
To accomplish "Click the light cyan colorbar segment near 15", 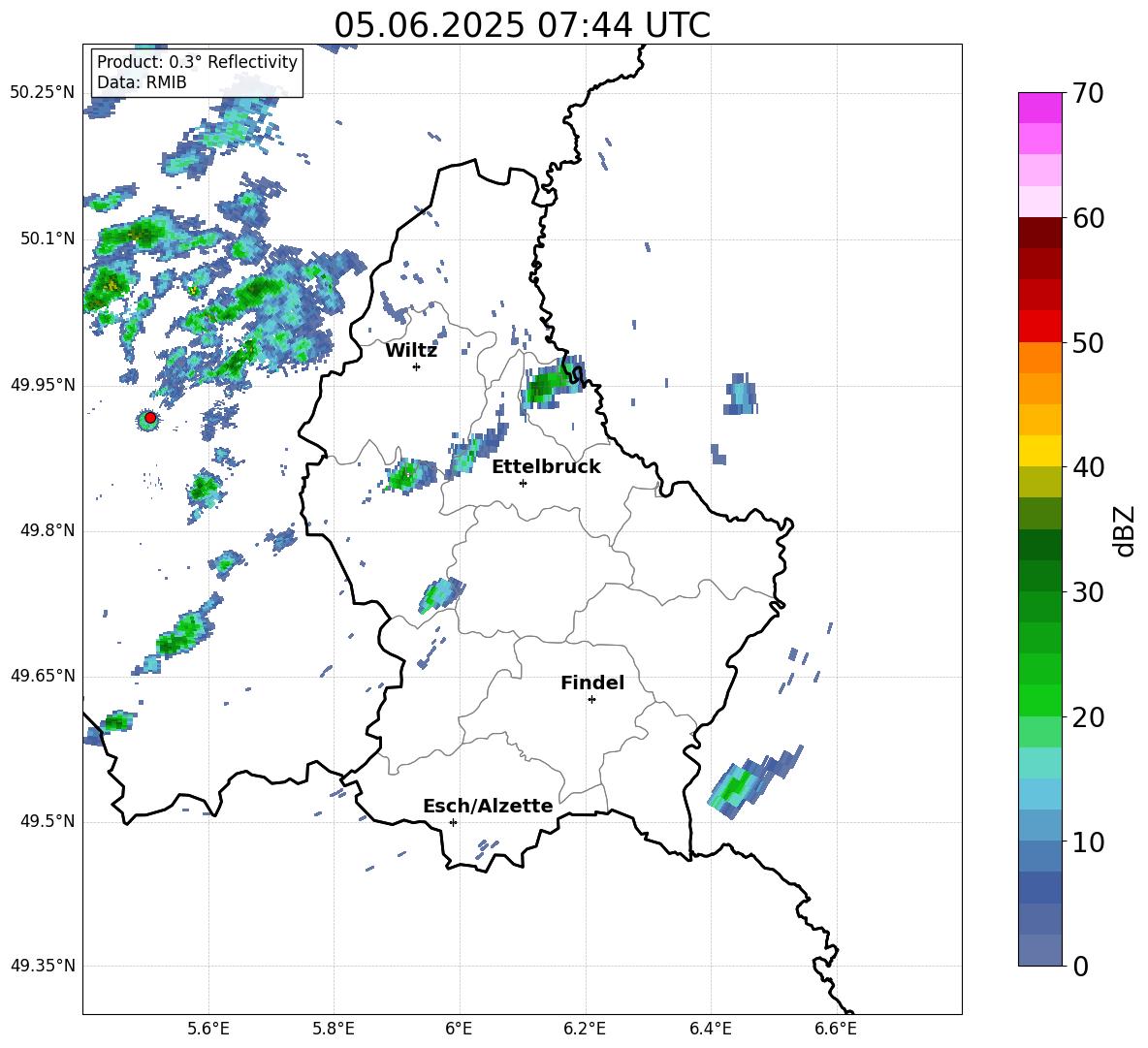I will pos(1040,763).
